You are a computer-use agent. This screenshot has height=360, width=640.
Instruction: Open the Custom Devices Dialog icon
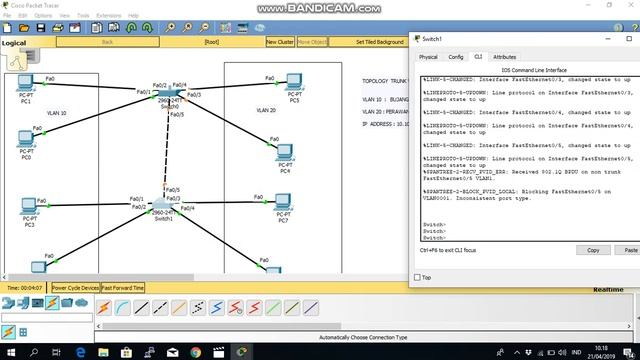click(242, 28)
